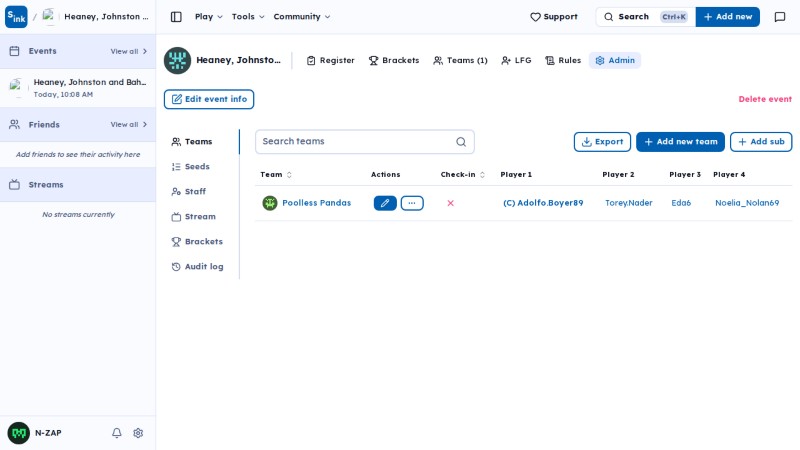
Task: Click the Streams TV icon in sidebar
Action: click(14, 185)
